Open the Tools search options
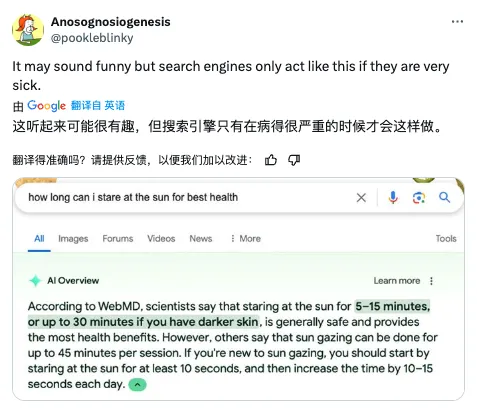The image size is (477, 408). click(x=446, y=239)
